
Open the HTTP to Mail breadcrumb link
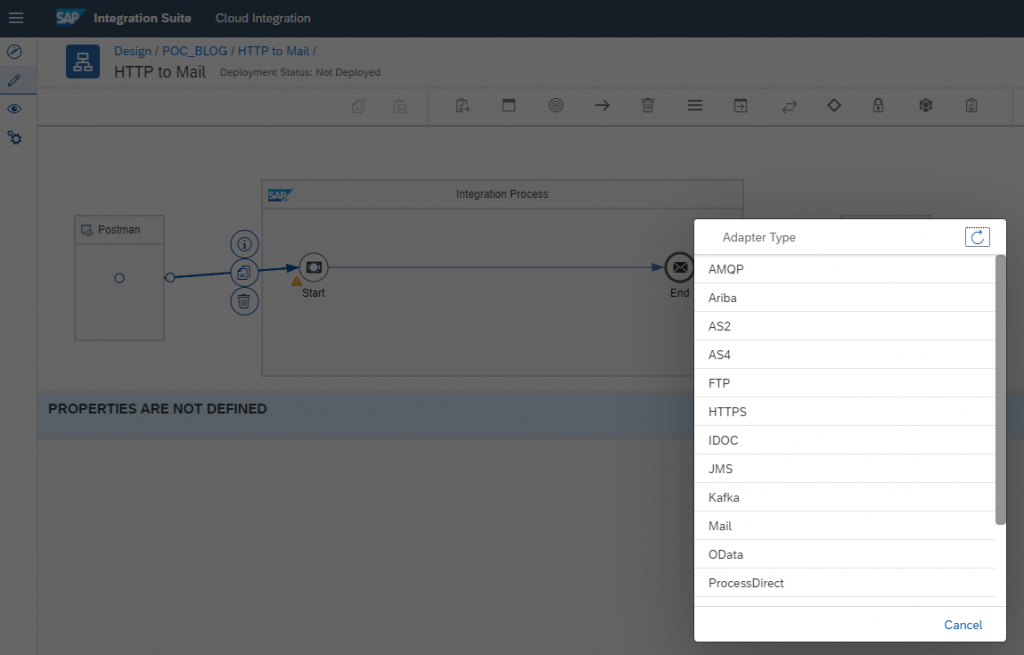click(x=274, y=51)
